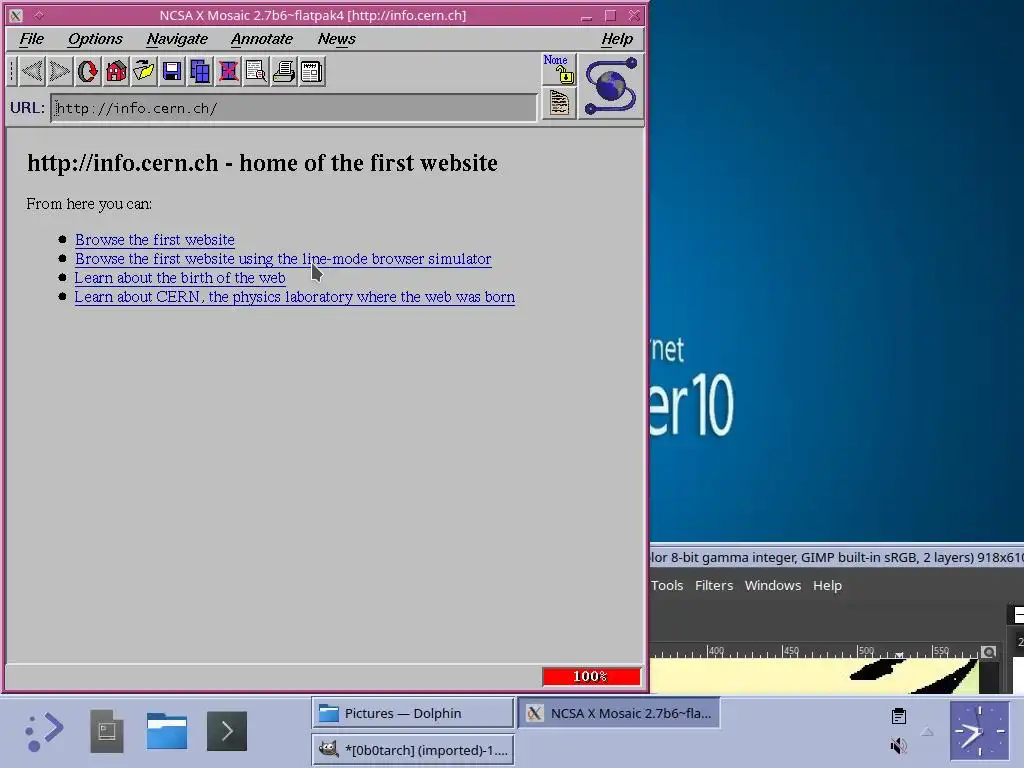Open the Filters menu in GIMP

point(714,585)
